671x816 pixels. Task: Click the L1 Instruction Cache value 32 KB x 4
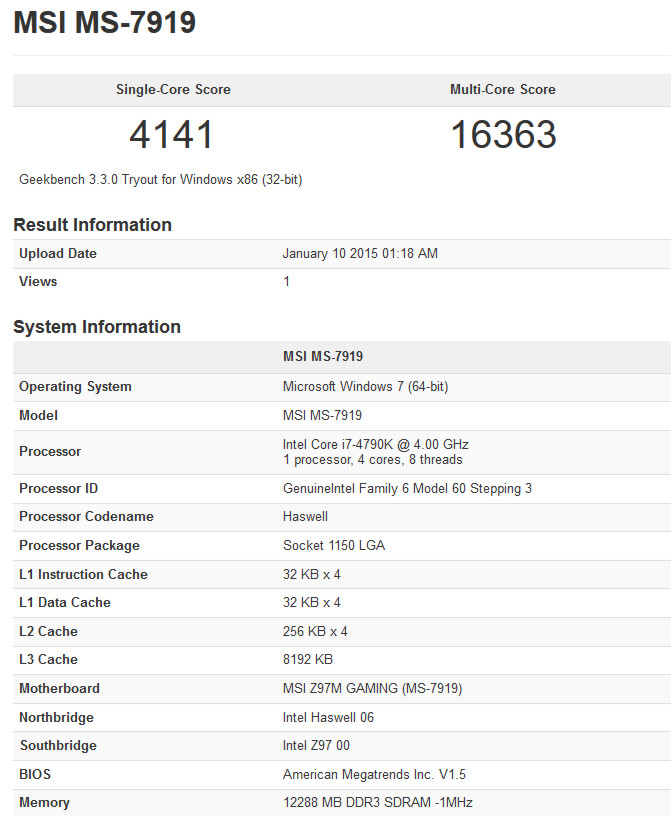311,574
